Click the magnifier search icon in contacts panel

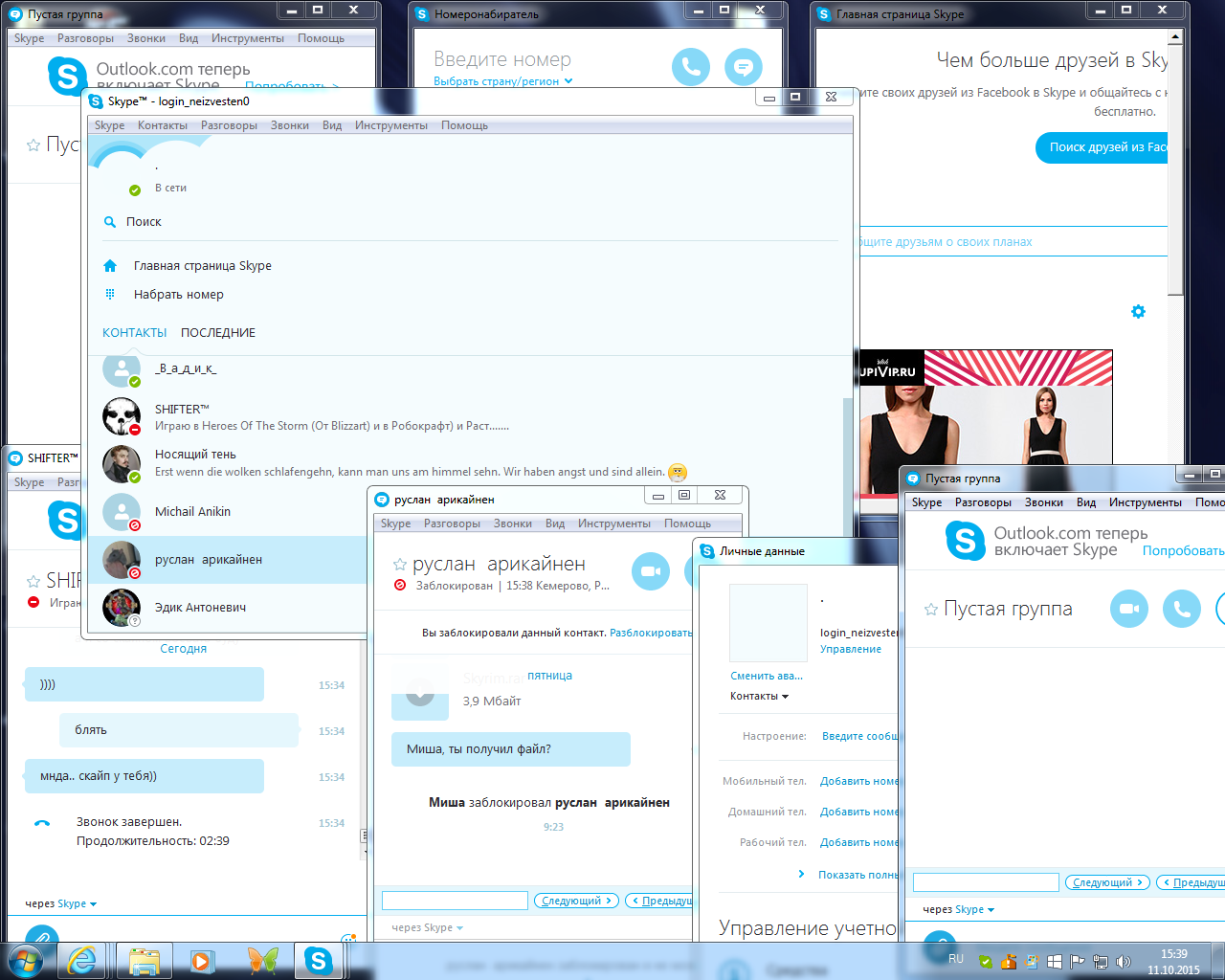click(x=110, y=222)
